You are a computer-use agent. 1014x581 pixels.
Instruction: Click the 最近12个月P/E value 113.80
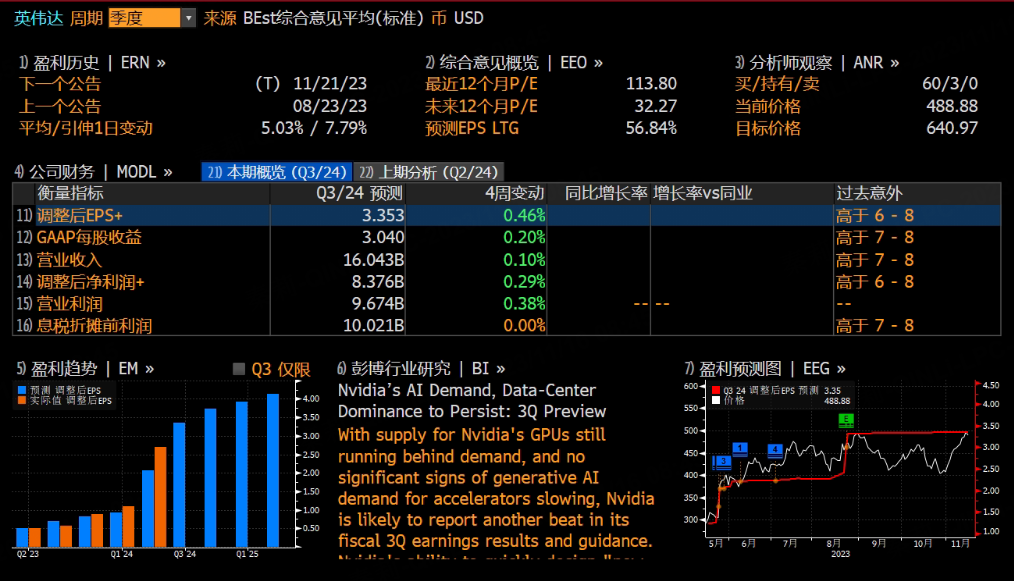coord(651,84)
